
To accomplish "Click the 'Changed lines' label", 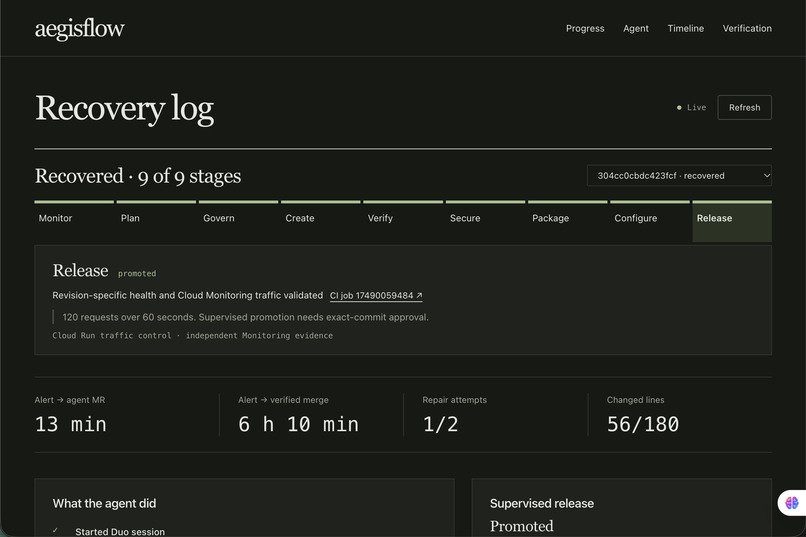I will coord(635,400).
